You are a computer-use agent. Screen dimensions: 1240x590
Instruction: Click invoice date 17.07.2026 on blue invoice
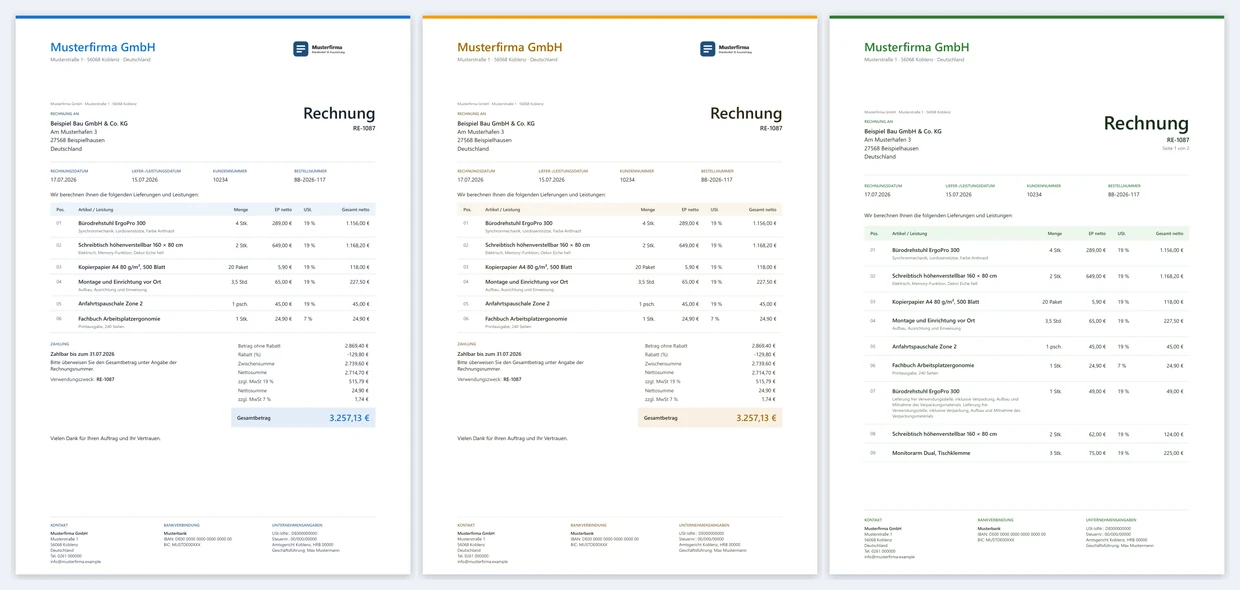65,180
